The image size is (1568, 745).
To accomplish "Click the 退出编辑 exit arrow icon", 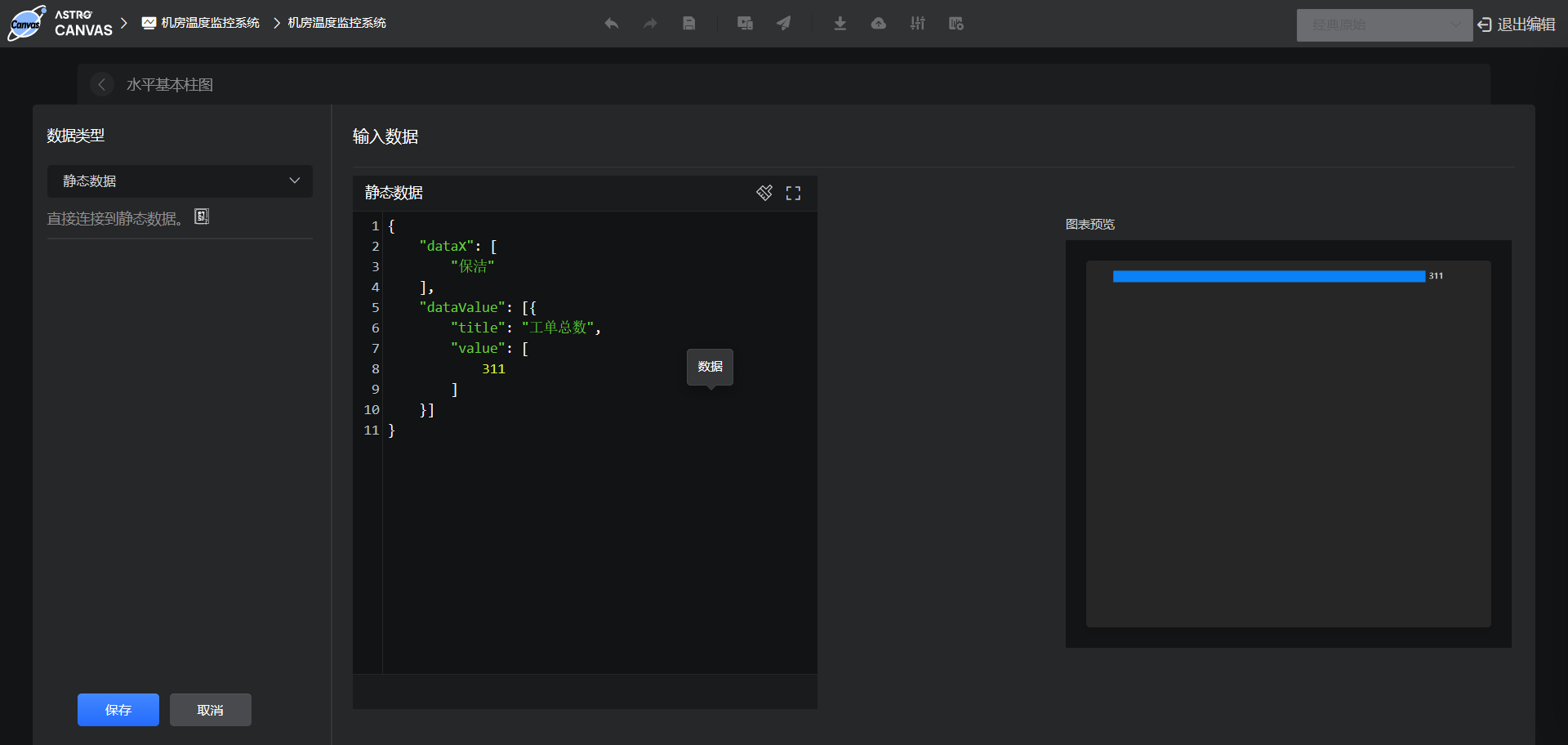I will (1485, 25).
